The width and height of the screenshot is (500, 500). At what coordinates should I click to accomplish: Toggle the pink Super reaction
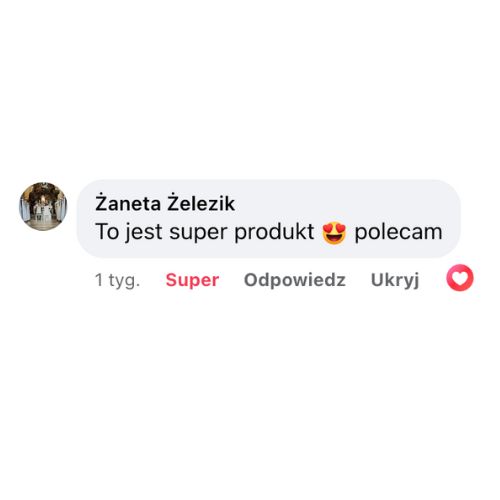click(x=192, y=280)
